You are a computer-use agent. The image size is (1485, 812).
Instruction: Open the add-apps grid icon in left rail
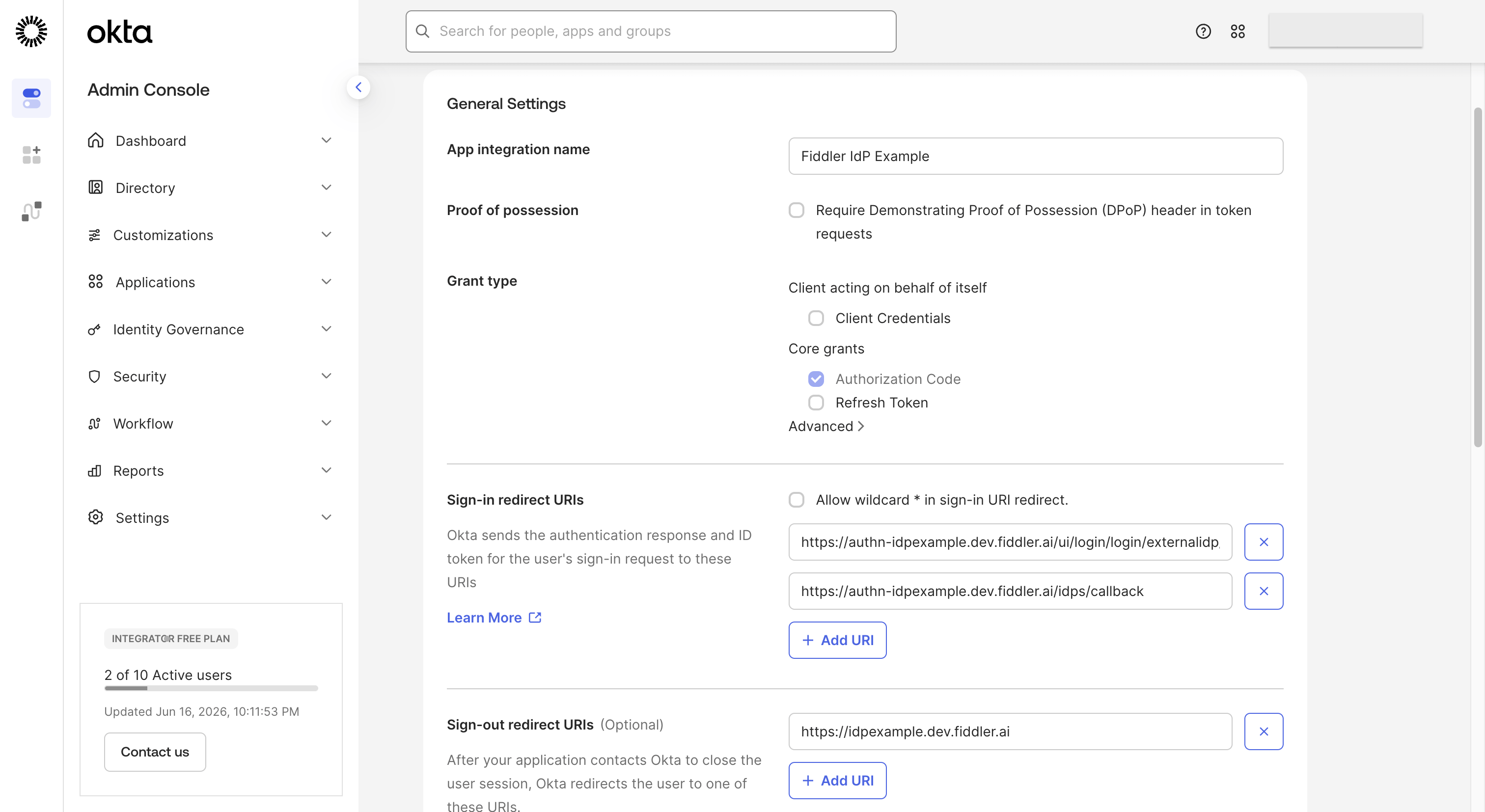tap(31, 155)
